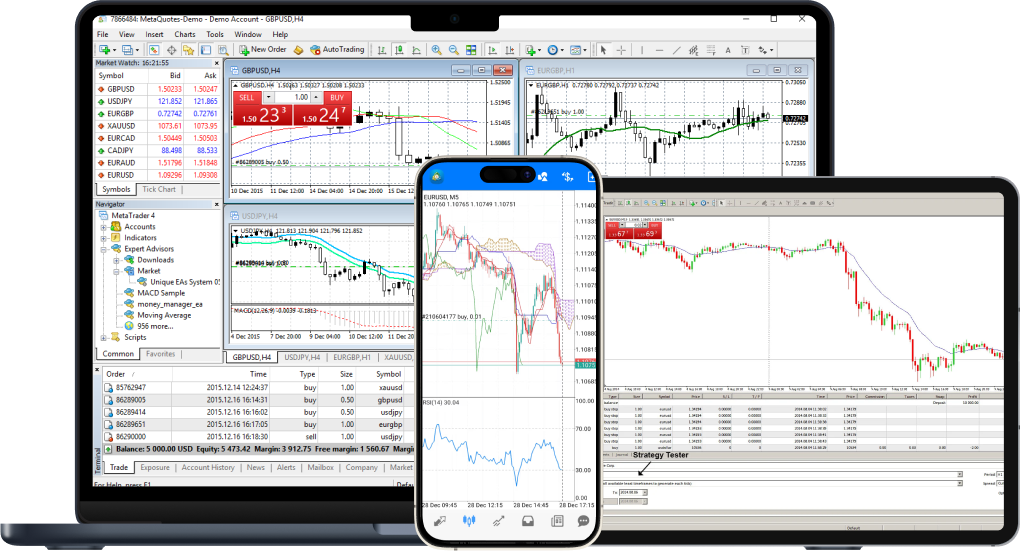
Task: Switch to bar chart icon
Action: [x=382, y=50]
